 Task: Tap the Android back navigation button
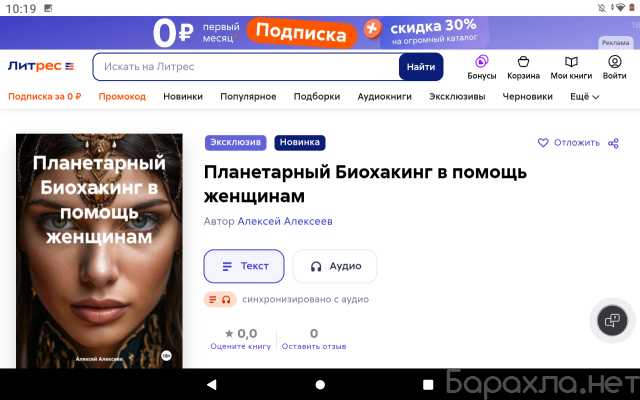211,384
